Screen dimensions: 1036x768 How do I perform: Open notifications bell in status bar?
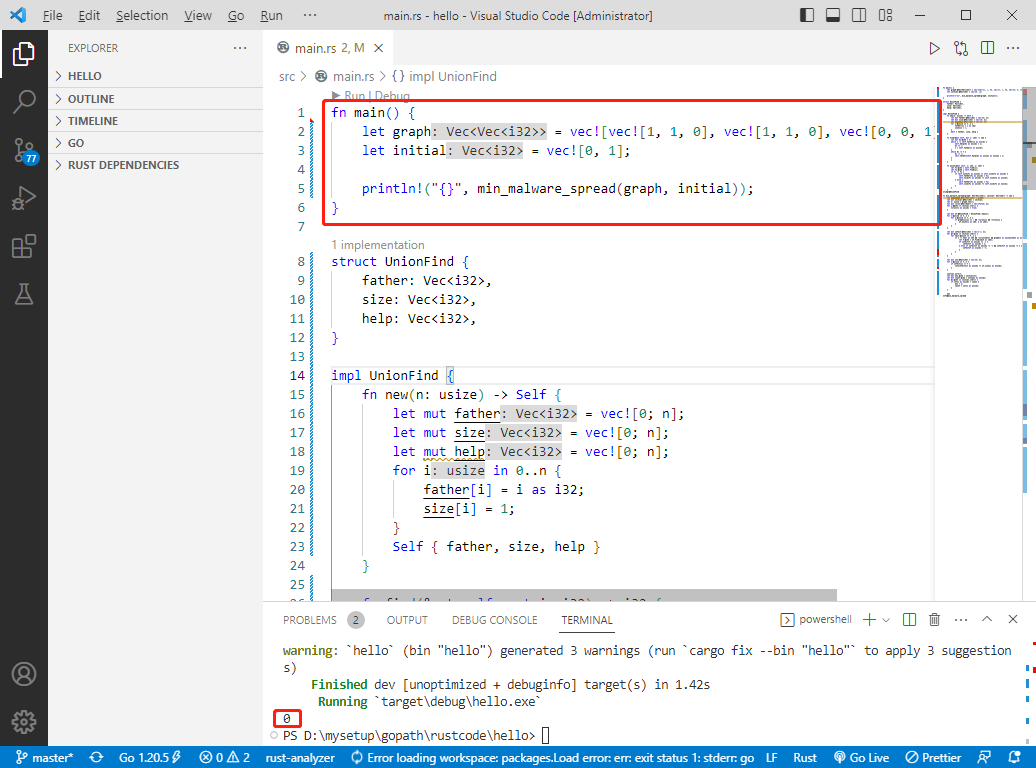coord(1015,757)
